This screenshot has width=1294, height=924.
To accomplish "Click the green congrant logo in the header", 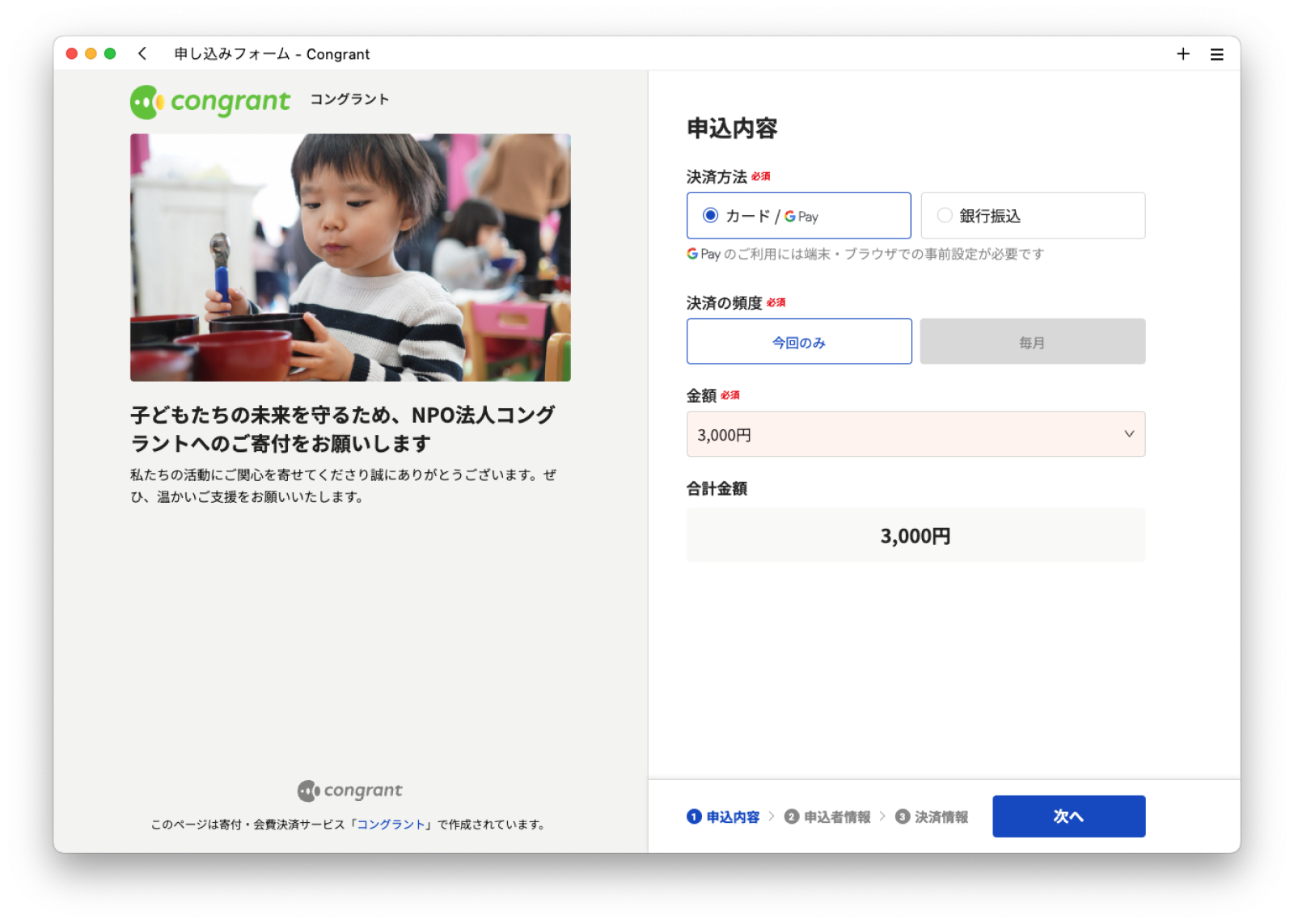I will [210, 102].
